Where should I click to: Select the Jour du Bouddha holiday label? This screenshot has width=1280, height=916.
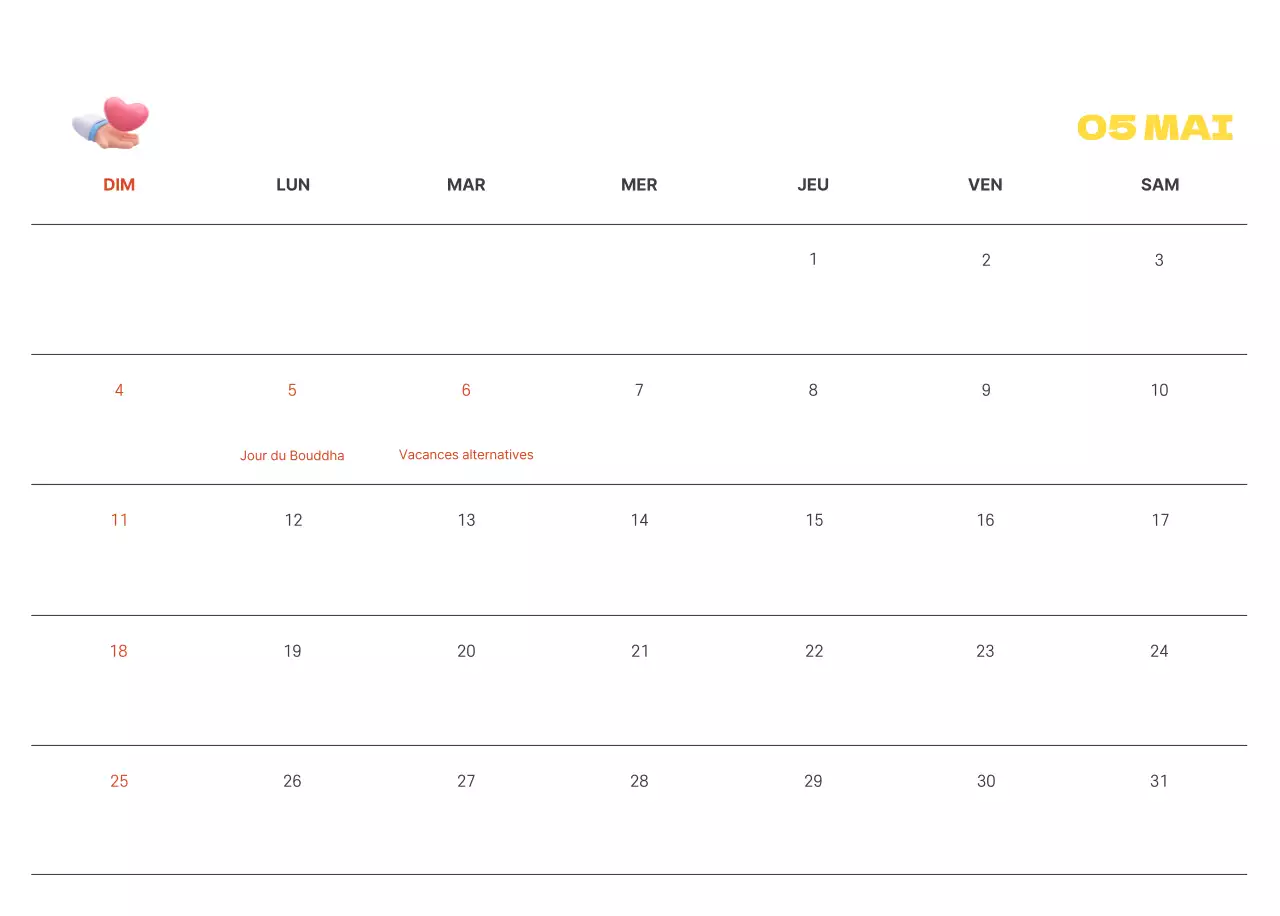pos(292,456)
